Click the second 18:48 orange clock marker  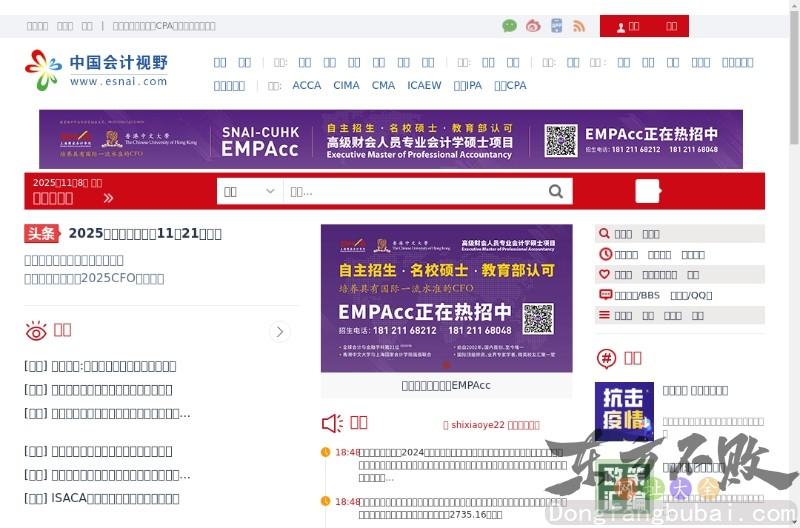[x=325, y=501]
